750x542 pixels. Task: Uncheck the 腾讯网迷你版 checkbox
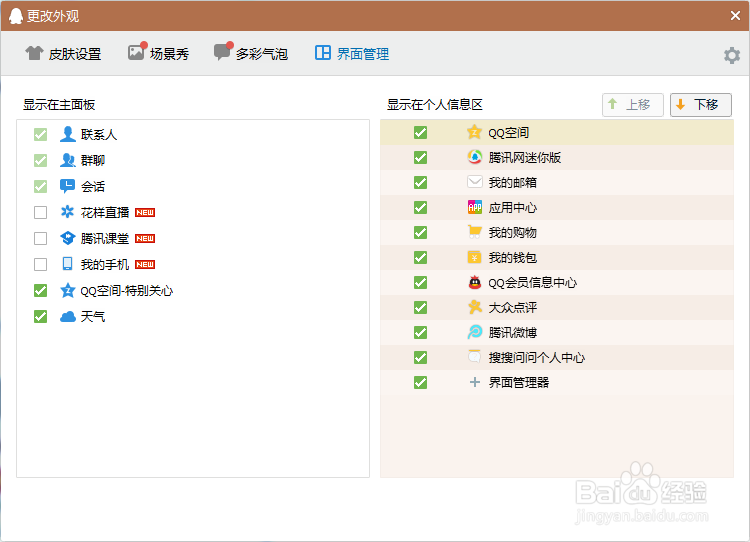click(x=420, y=157)
